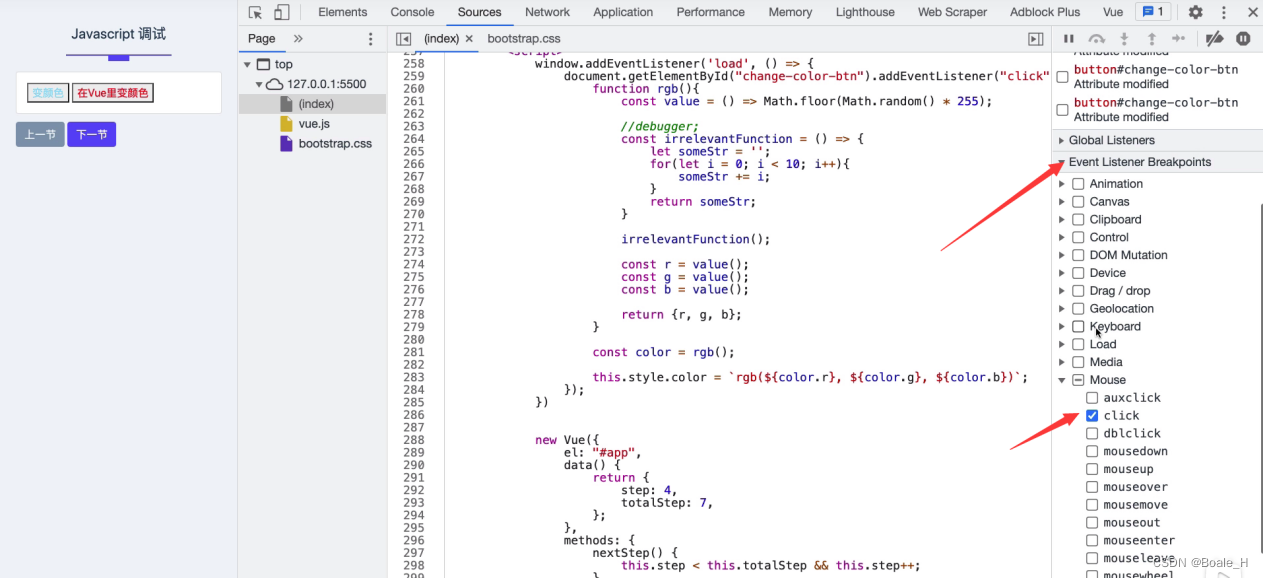1263x578 pixels.
Task: Open Page pane three-dot menu
Action: coord(371,39)
